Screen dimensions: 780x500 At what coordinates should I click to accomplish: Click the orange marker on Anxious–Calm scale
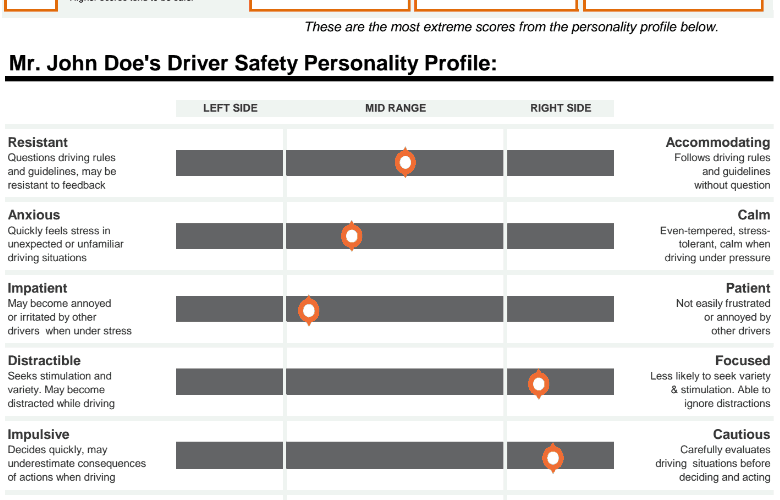(352, 236)
